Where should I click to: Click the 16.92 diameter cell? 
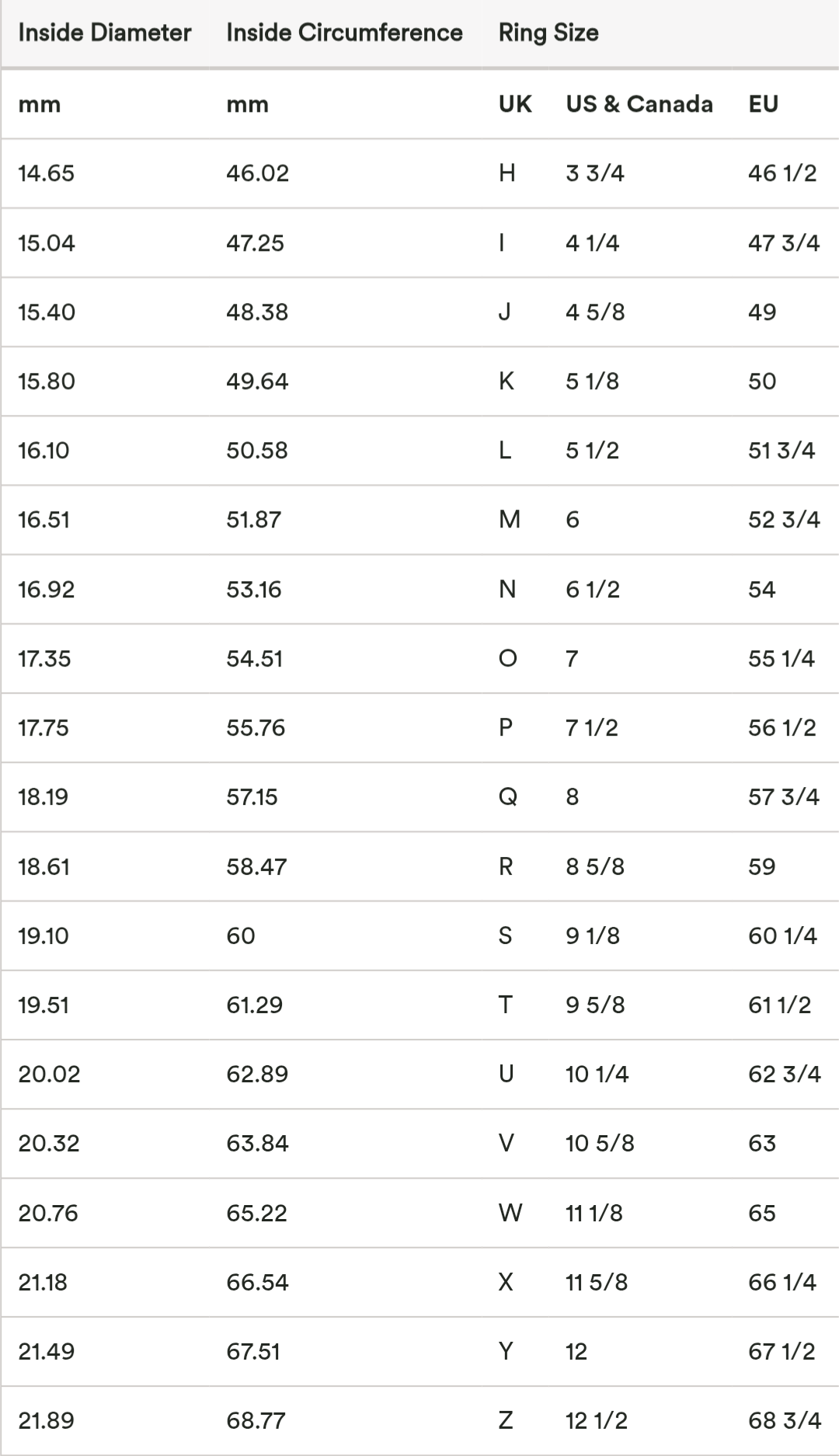click(47, 590)
